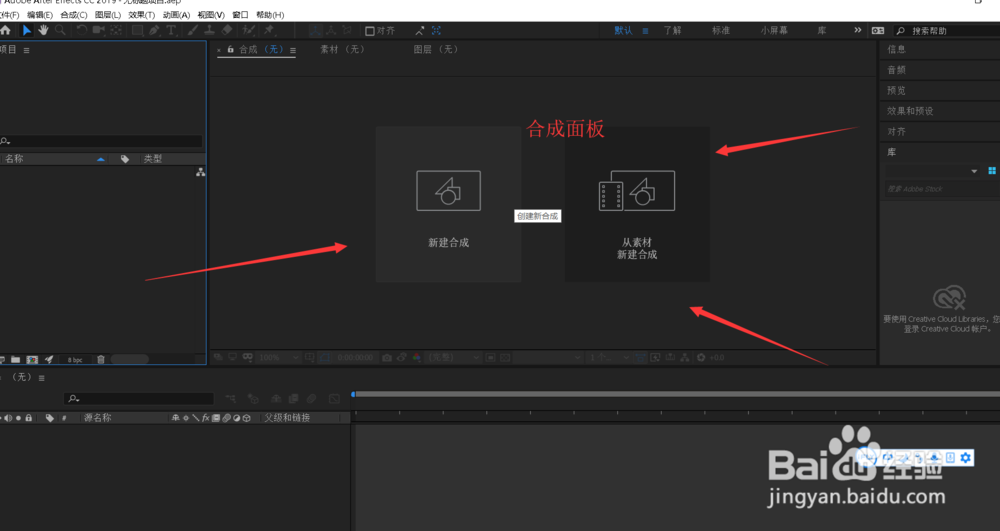Viewport: 1000px width, 531px height.
Task: Open the timeline (无) panel menu
Action: [41, 378]
